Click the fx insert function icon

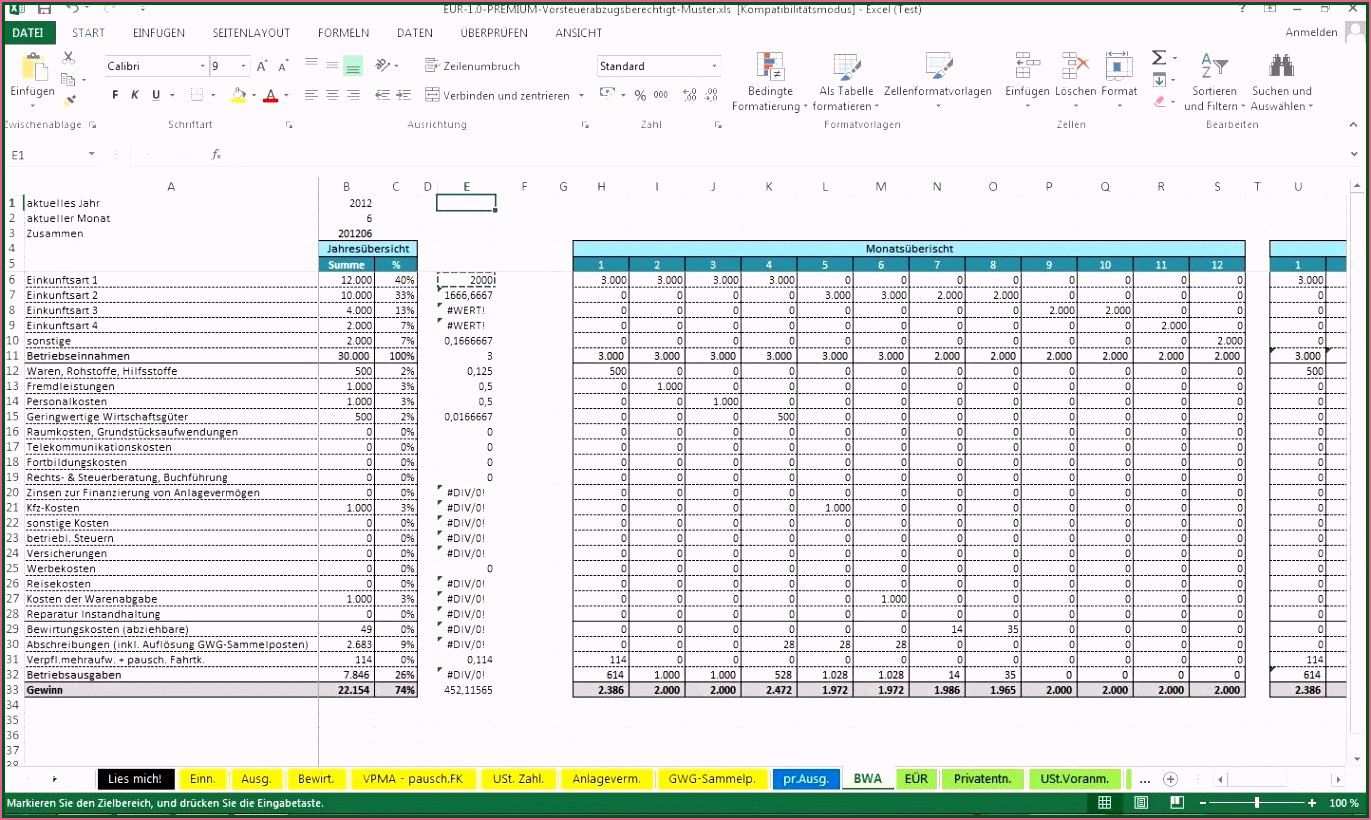point(216,155)
